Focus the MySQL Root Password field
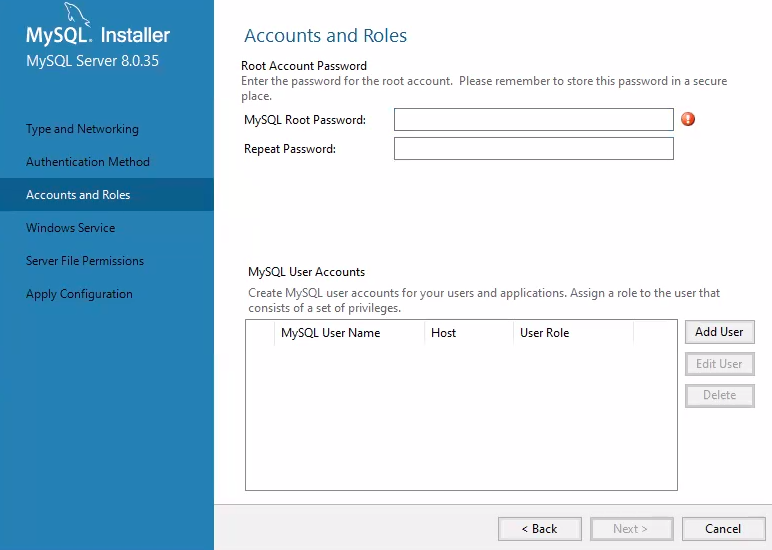772x550 pixels. point(534,120)
